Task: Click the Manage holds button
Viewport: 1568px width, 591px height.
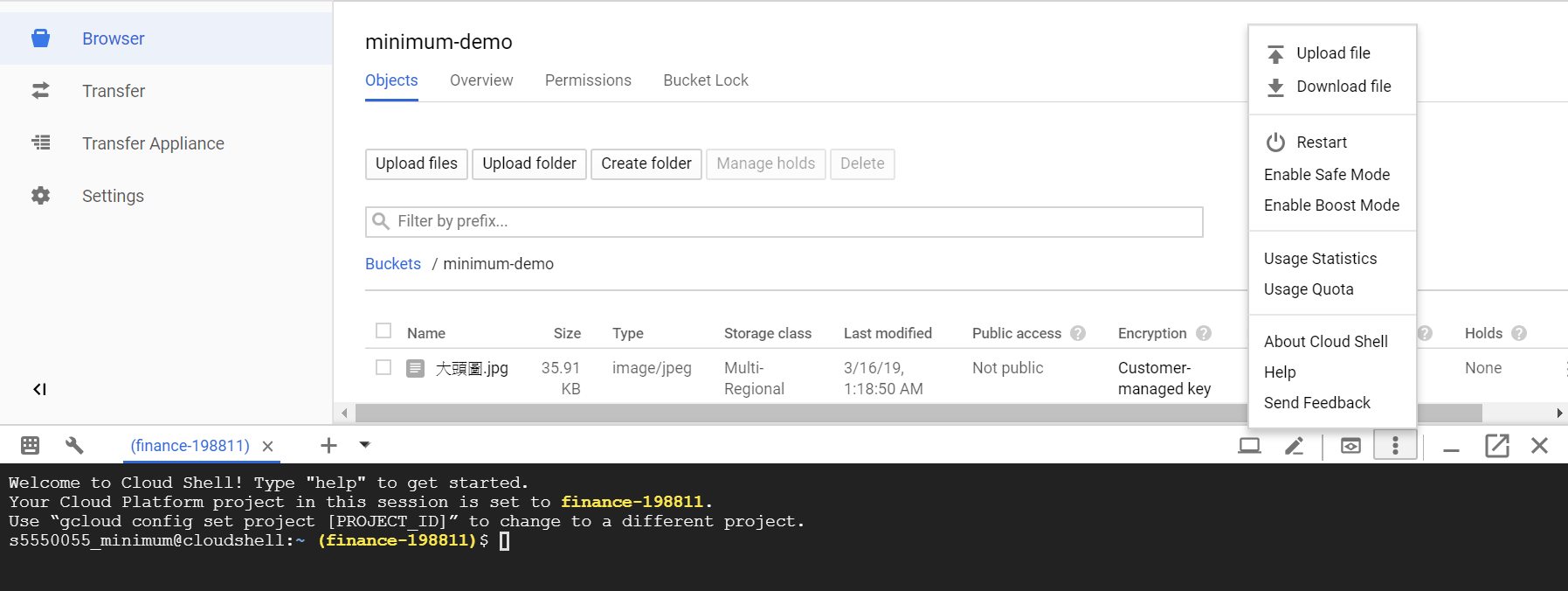Action: point(766,163)
